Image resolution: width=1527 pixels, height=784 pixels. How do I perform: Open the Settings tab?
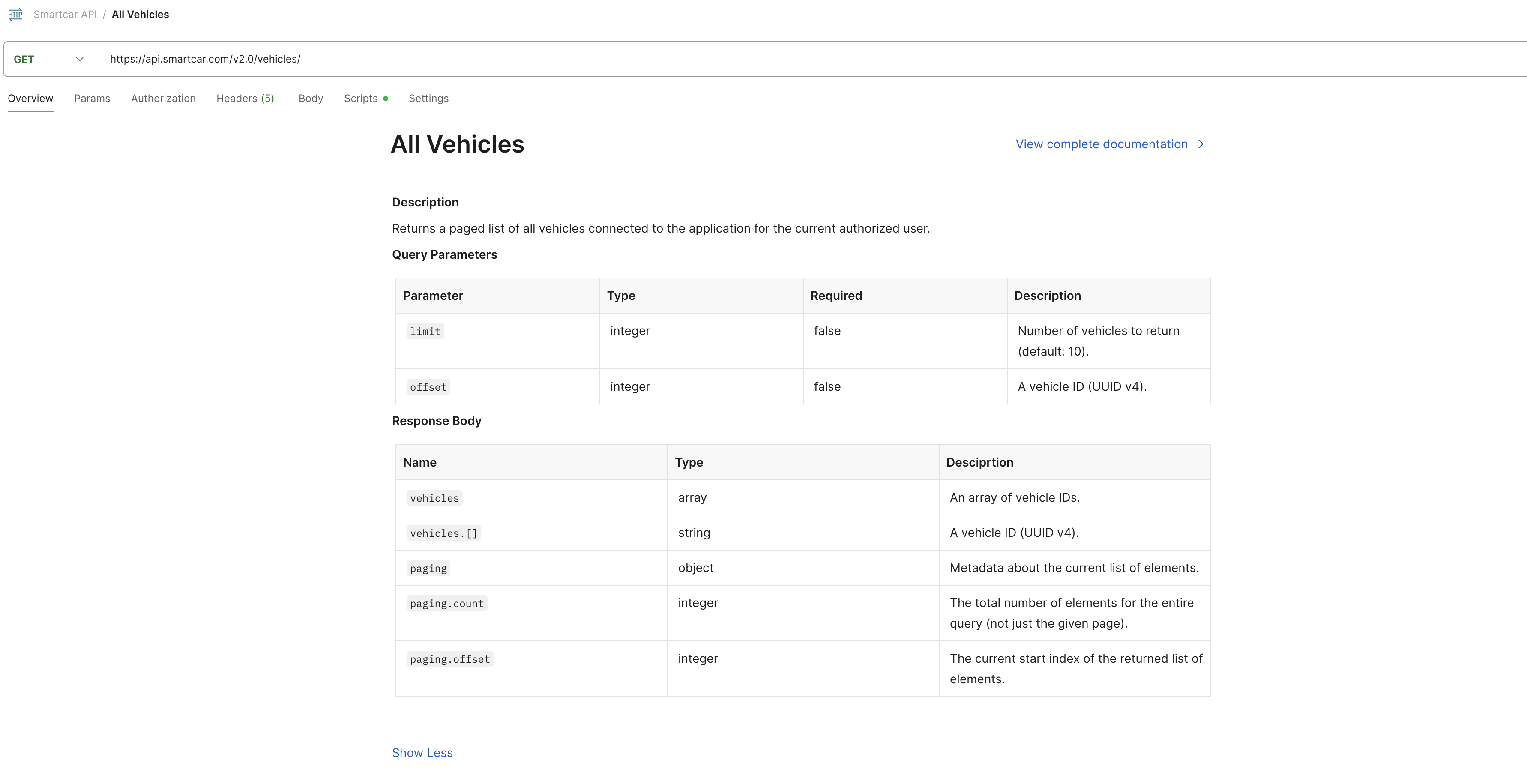pyautogui.click(x=428, y=99)
